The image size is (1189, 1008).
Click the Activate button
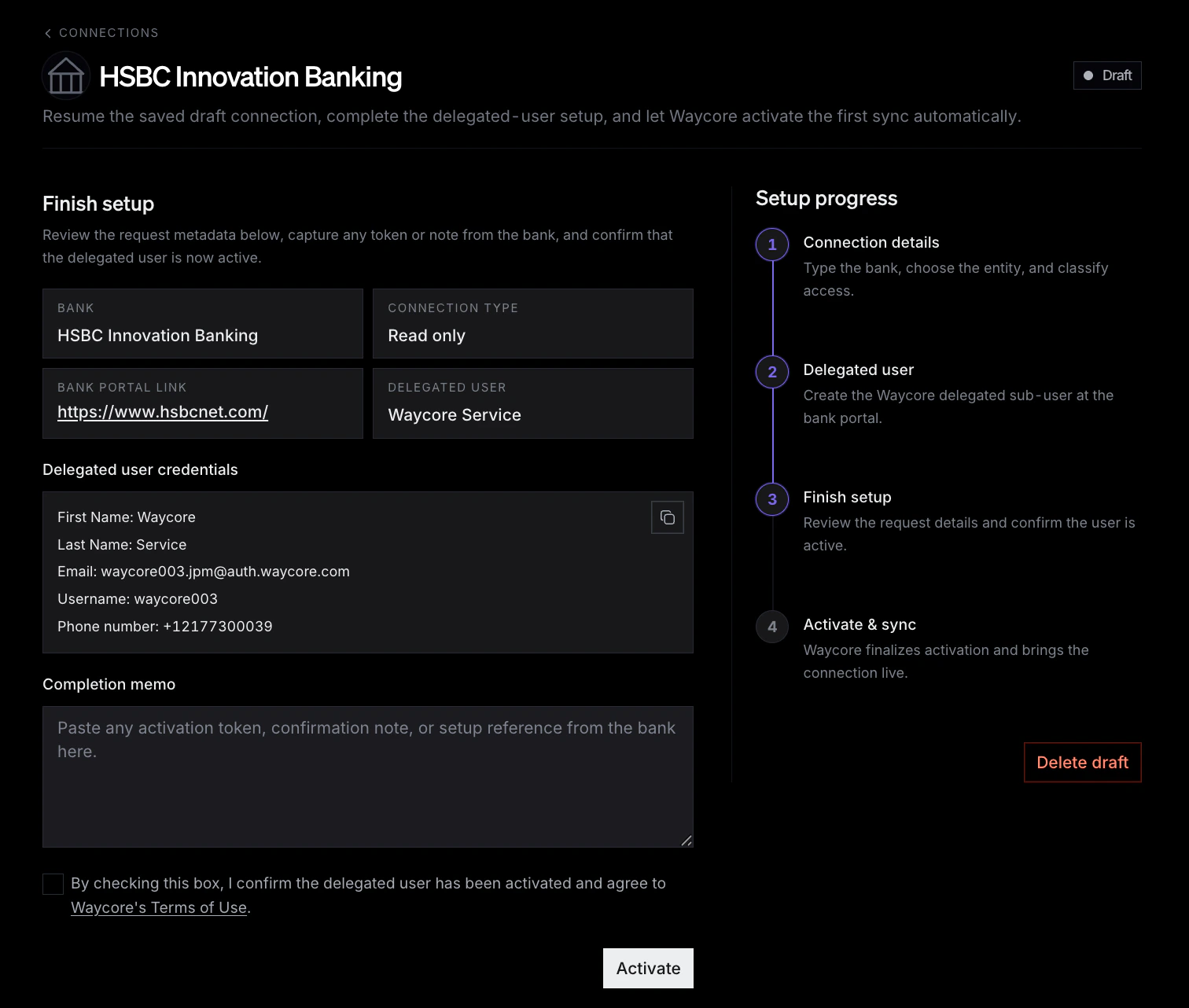(x=648, y=968)
